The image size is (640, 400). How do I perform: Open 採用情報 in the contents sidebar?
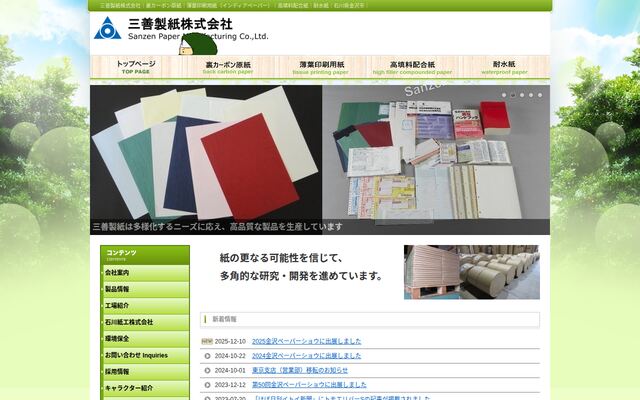145,372
